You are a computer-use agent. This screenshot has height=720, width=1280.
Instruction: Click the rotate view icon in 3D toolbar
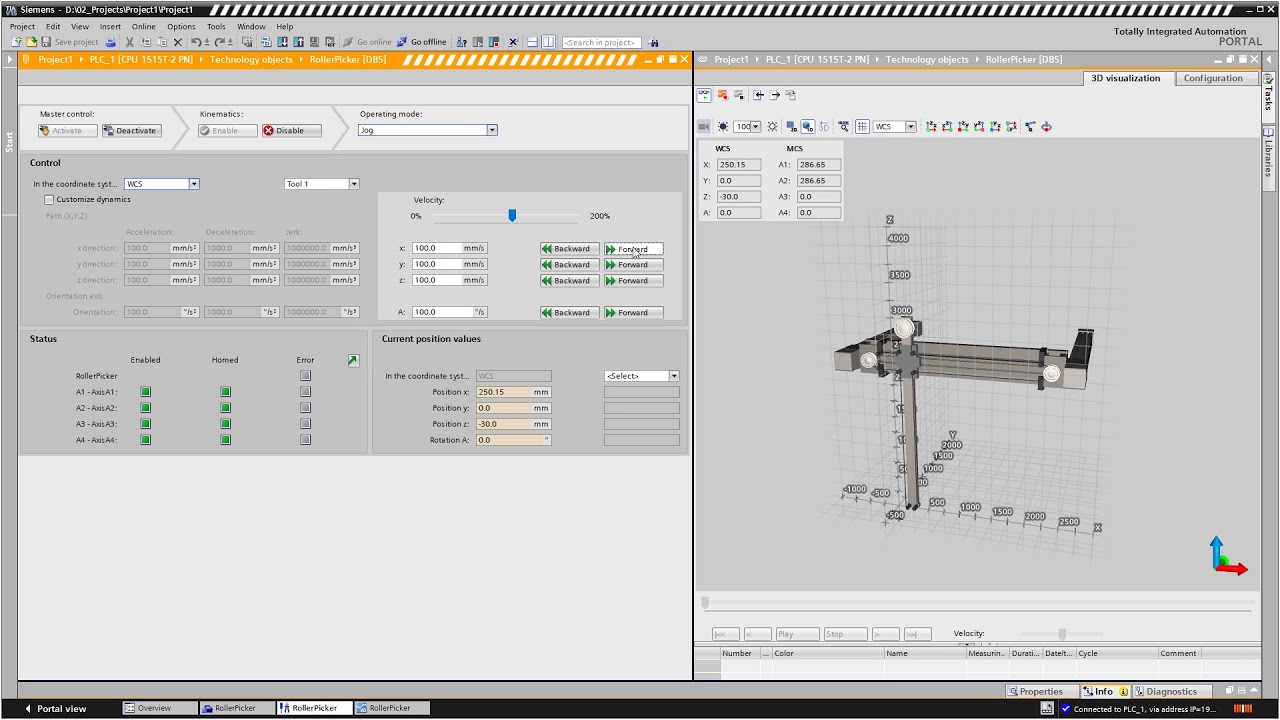click(1046, 127)
